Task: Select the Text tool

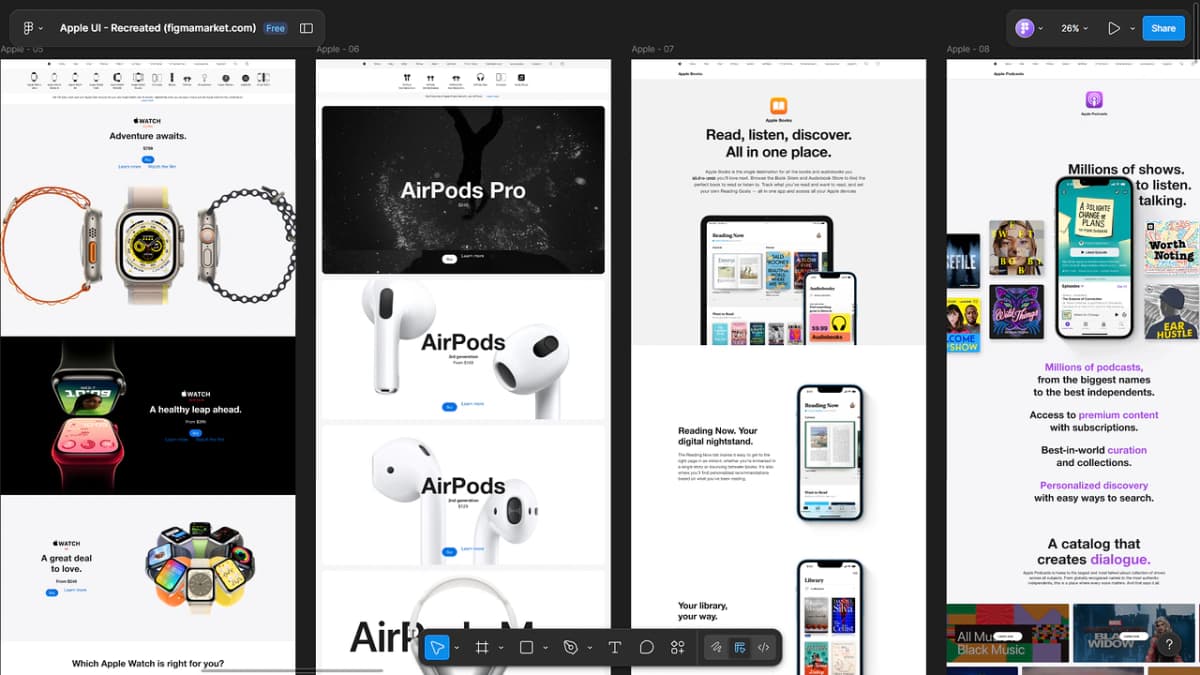Action: pos(615,647)
